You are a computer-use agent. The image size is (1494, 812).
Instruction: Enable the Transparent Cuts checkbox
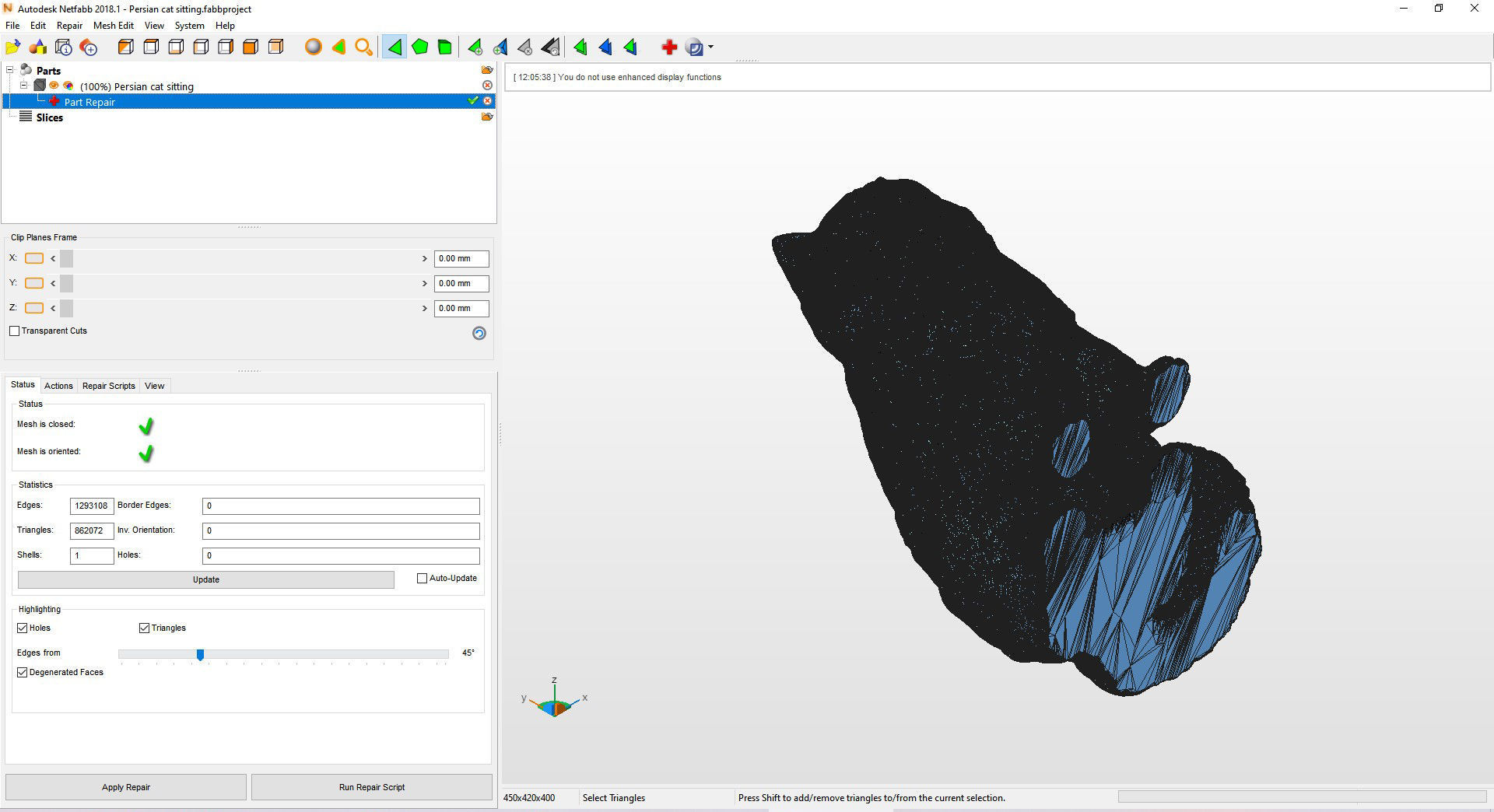coord(14,331)
